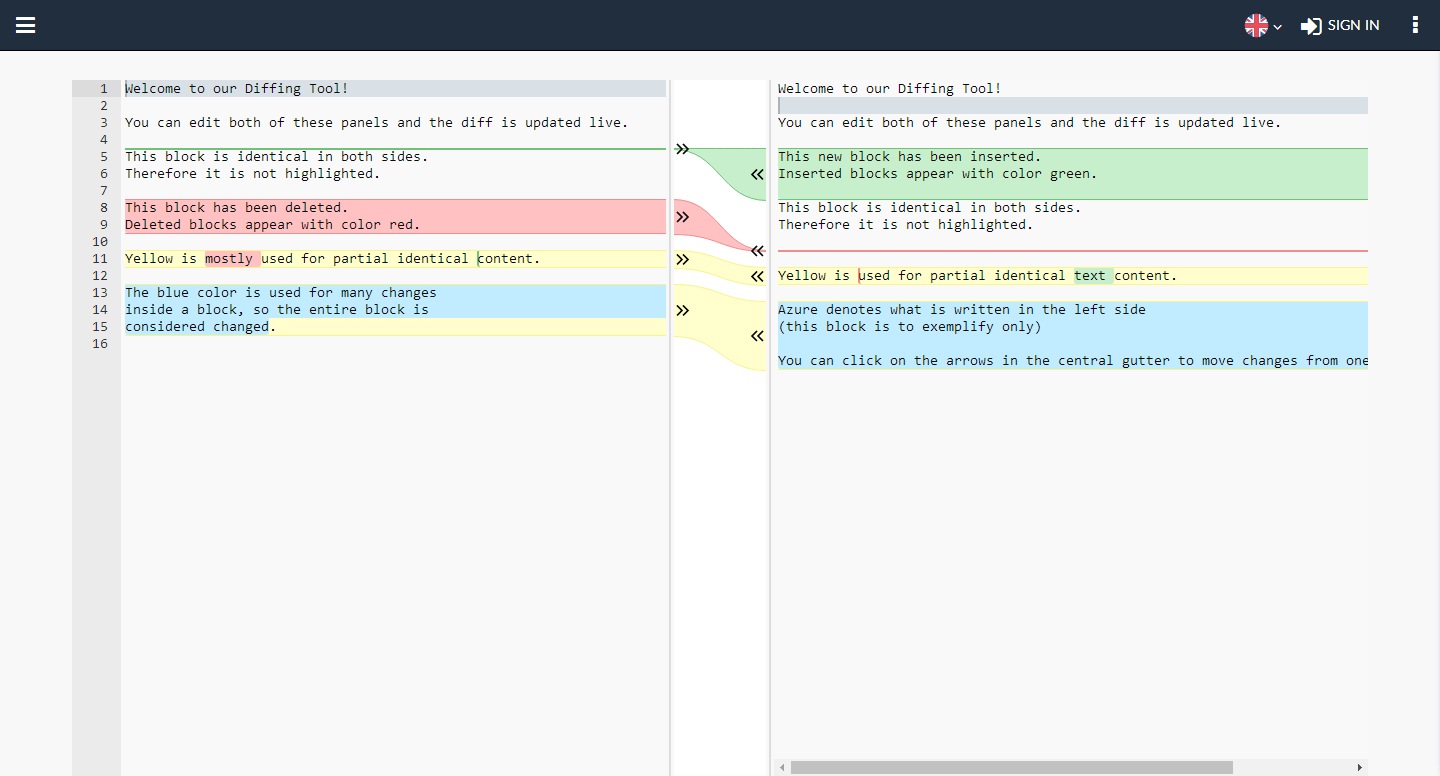This screenshot has width=1440, height=776.
Task: Click the right-pointing arrow beside left line 5
Action: [682, 149]
